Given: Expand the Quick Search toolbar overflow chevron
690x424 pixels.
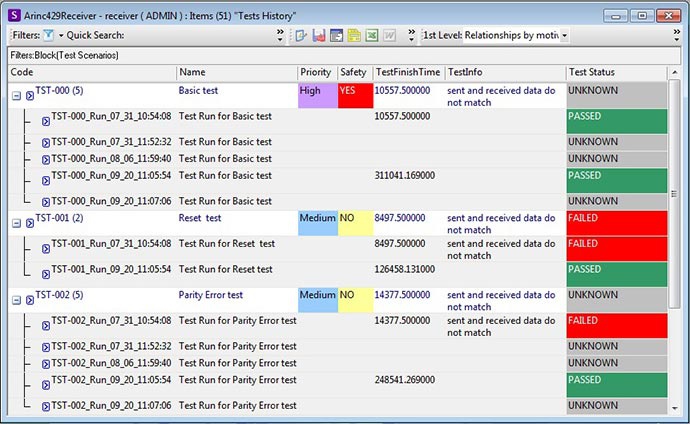Looking at the screenshot, I should (280, 35).
